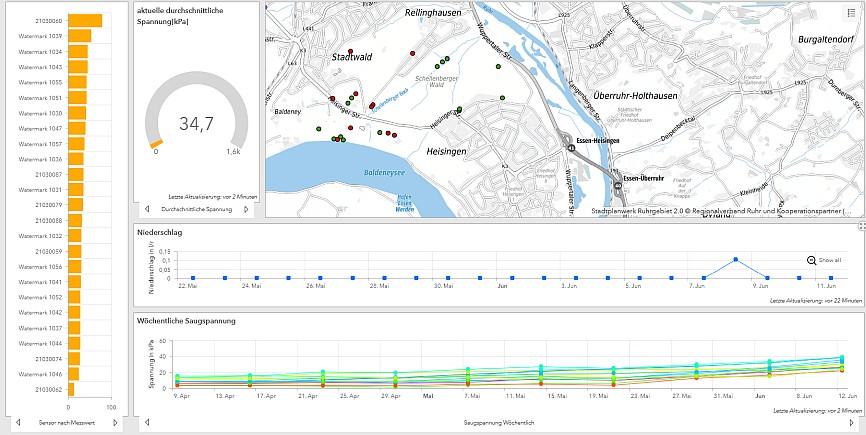Select the bar for sensor 21030059
Viewport: 866px width, 435px height.
75,251
